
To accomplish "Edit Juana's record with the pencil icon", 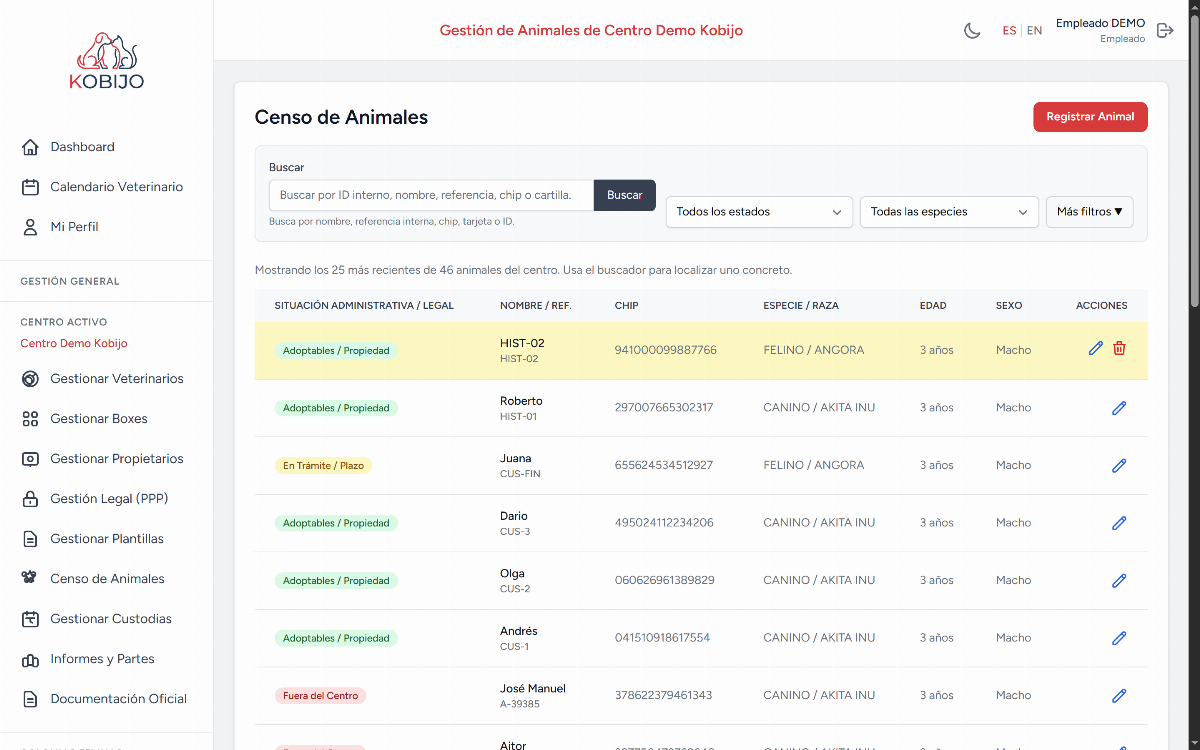I will point(1119,465).
